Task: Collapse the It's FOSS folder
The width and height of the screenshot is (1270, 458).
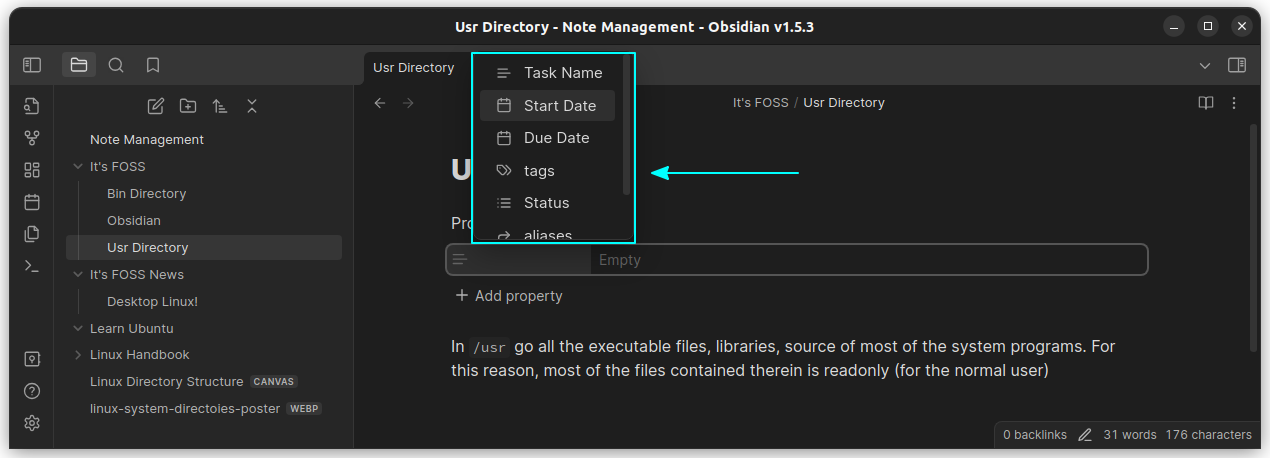Action: (78, 167)
